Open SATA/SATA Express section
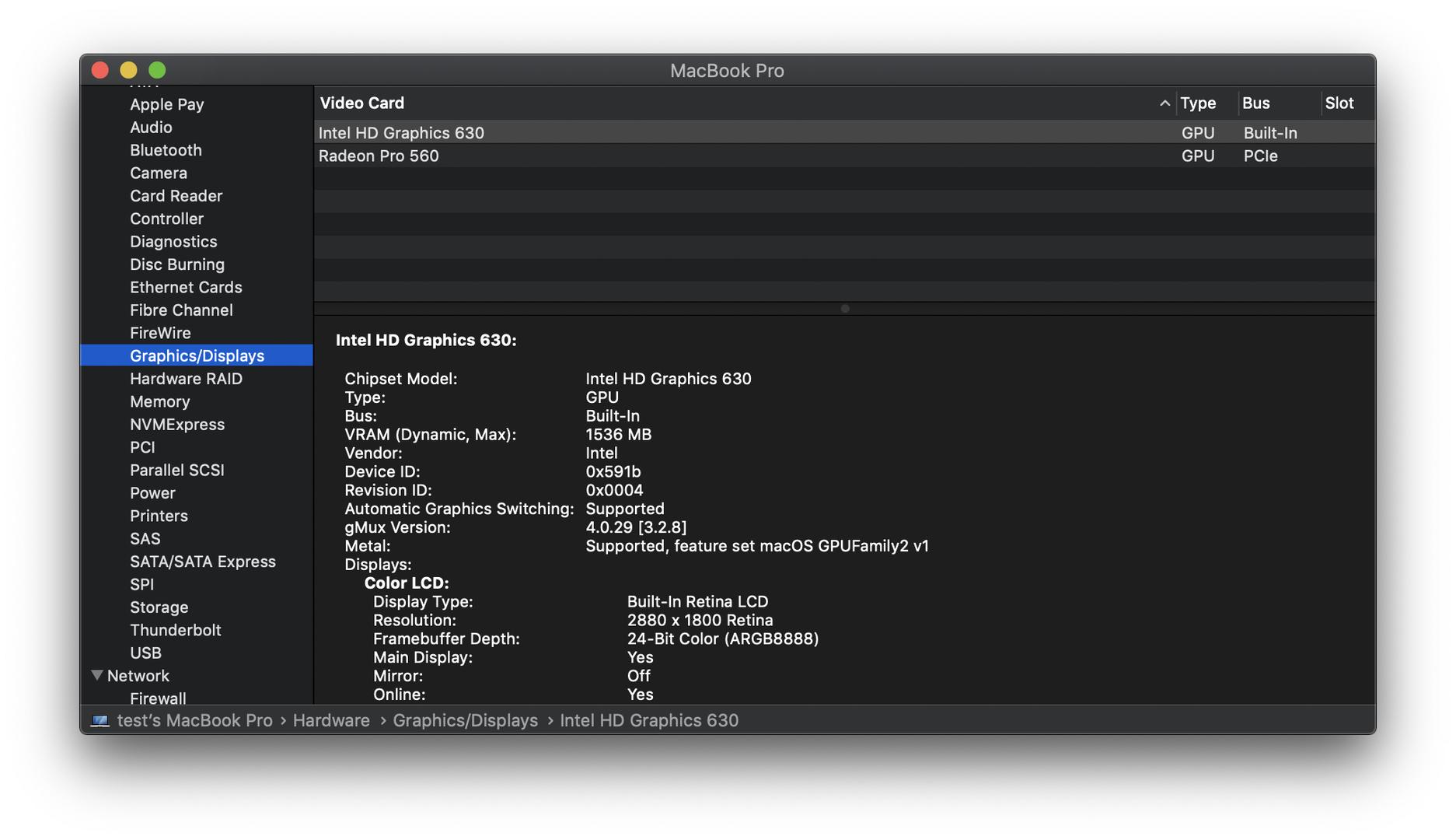 pyautogui.click(x=203, y=562)
